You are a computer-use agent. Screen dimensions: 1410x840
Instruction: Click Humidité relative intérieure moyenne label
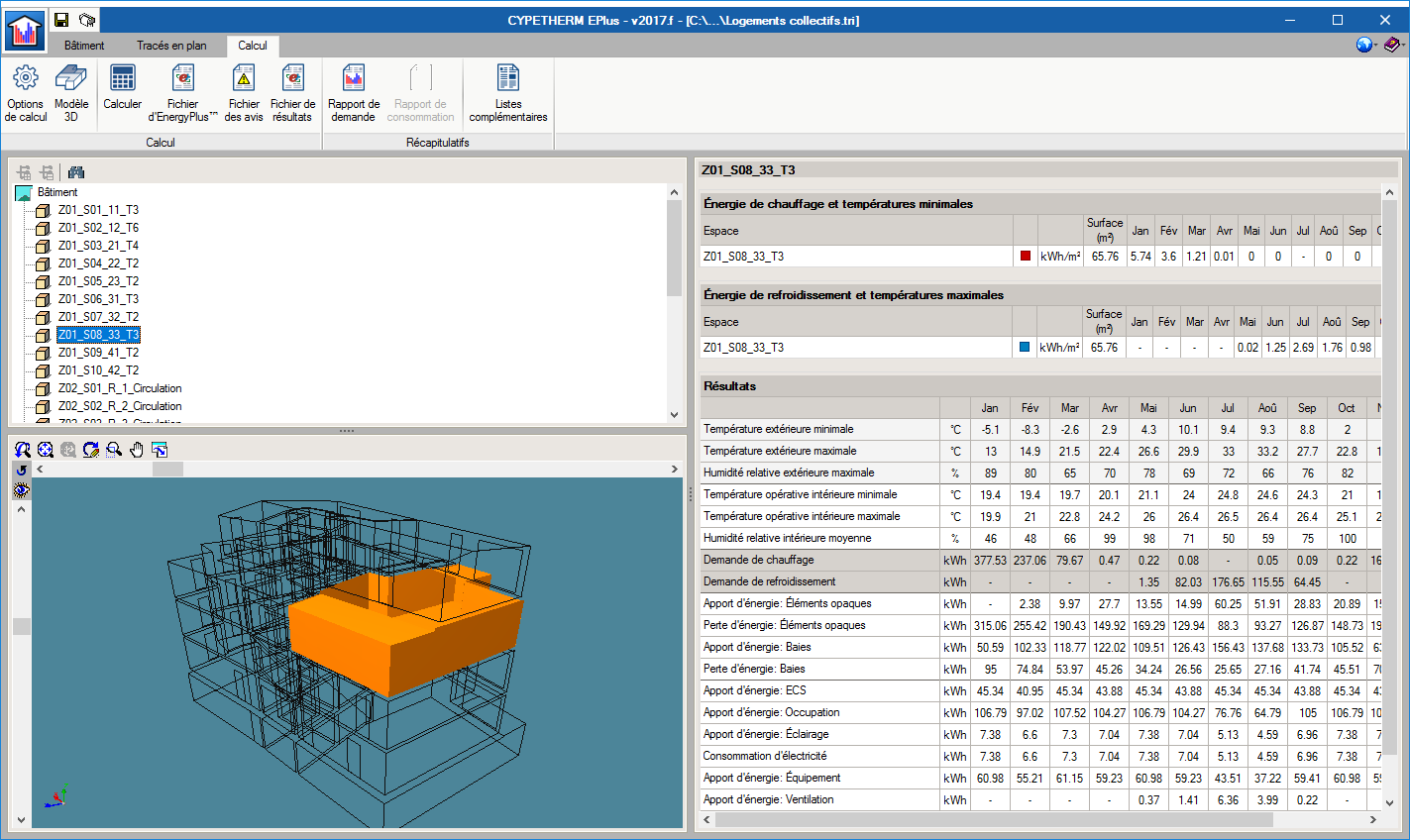pyautogui.click(x=788, y=538)
